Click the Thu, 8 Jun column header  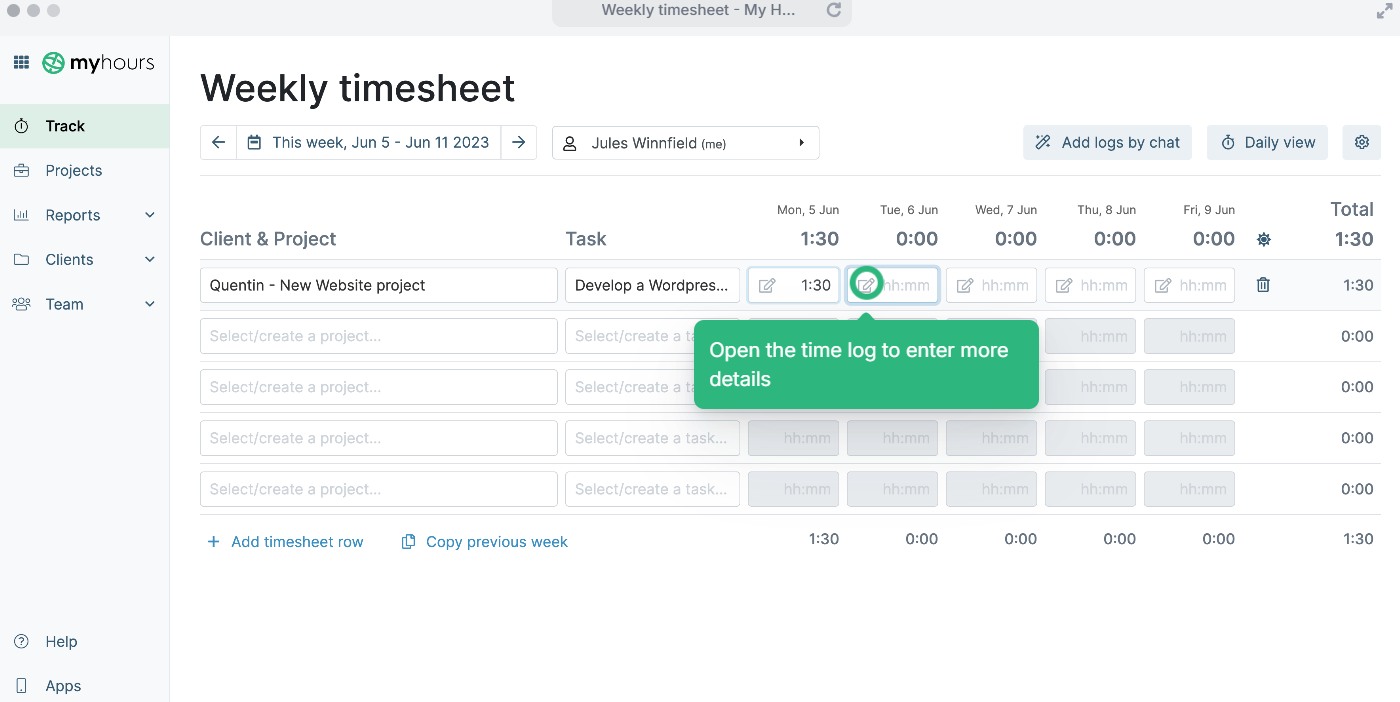coord(1106,210)
